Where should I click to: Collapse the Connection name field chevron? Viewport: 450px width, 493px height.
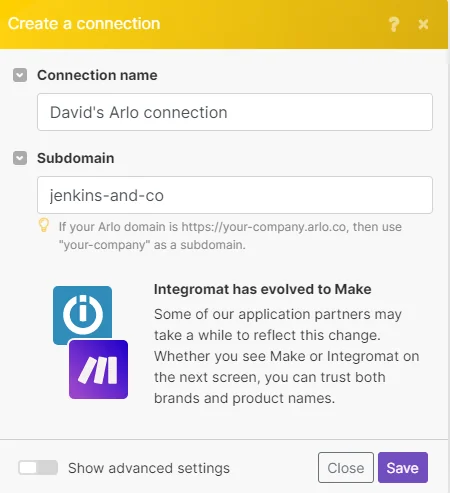click(x=20, y=75)
